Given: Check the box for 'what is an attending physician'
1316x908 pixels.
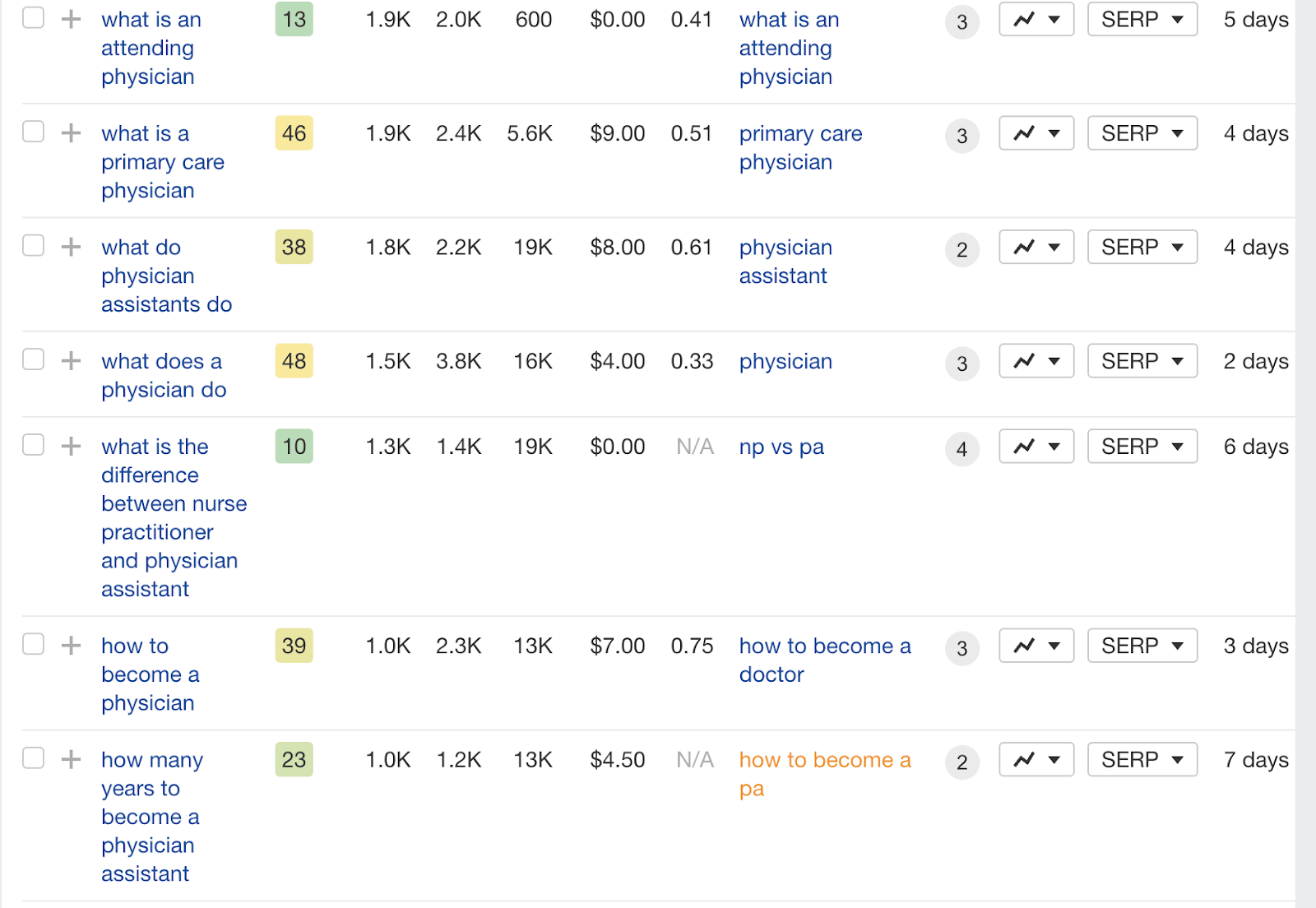Looking at the screenshot, I should coord(33,17).
